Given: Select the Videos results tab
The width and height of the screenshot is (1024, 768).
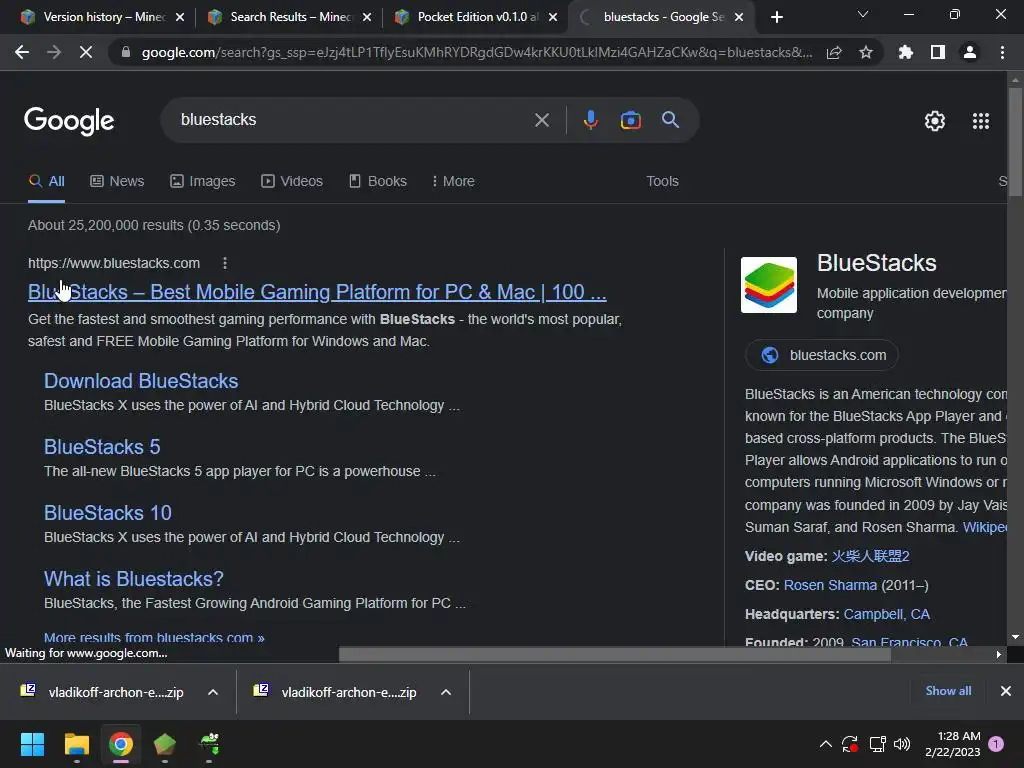Looking at the screenshot, I should 292,181.
